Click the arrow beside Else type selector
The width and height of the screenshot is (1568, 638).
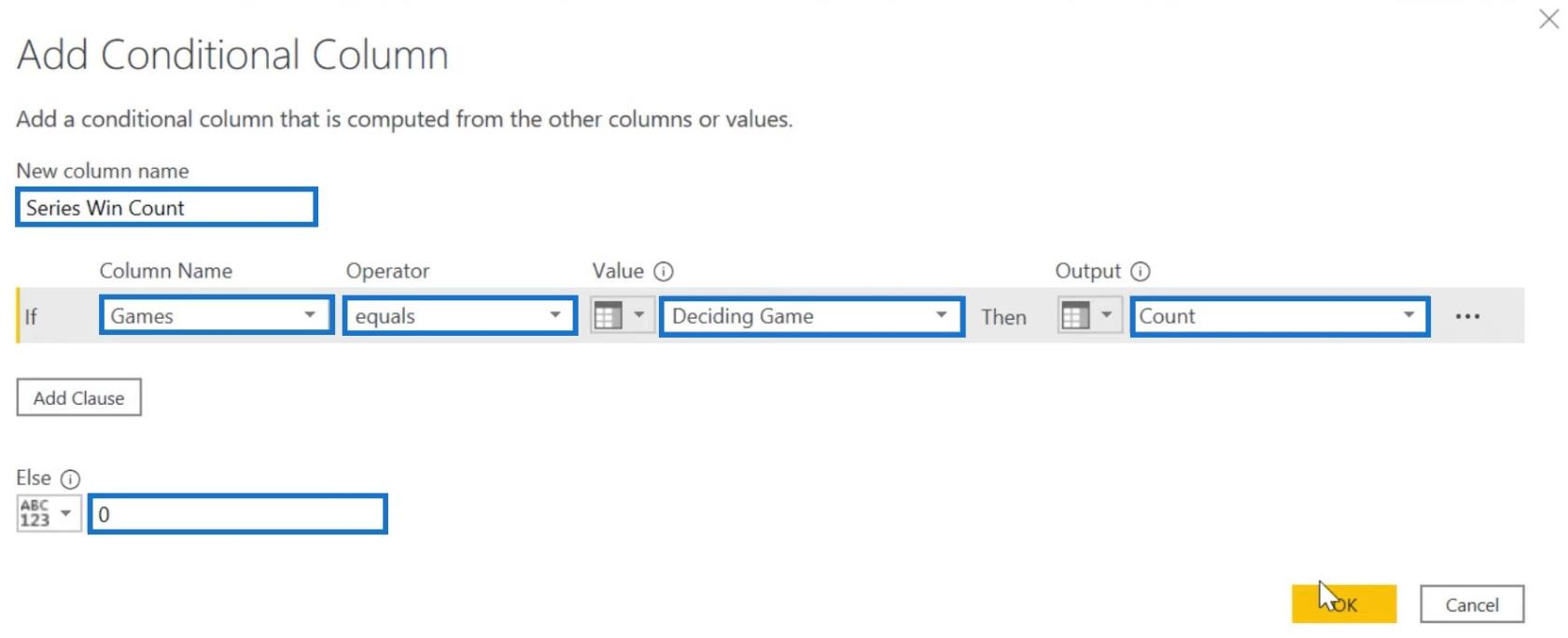(x=66, y=513)
